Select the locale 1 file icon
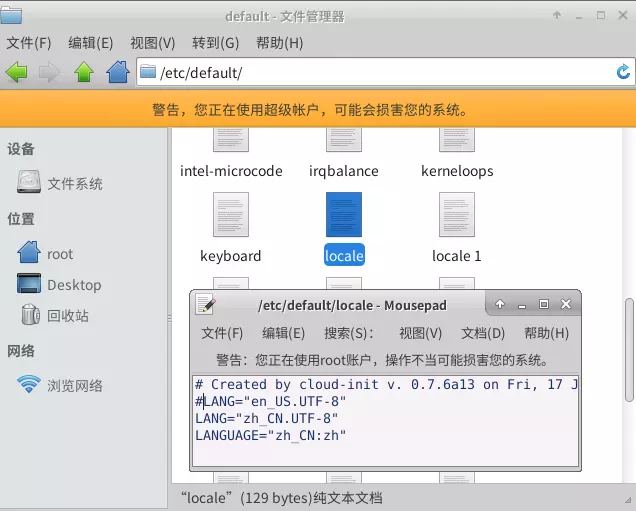The image size is (636, 511). tap(456, 215)
